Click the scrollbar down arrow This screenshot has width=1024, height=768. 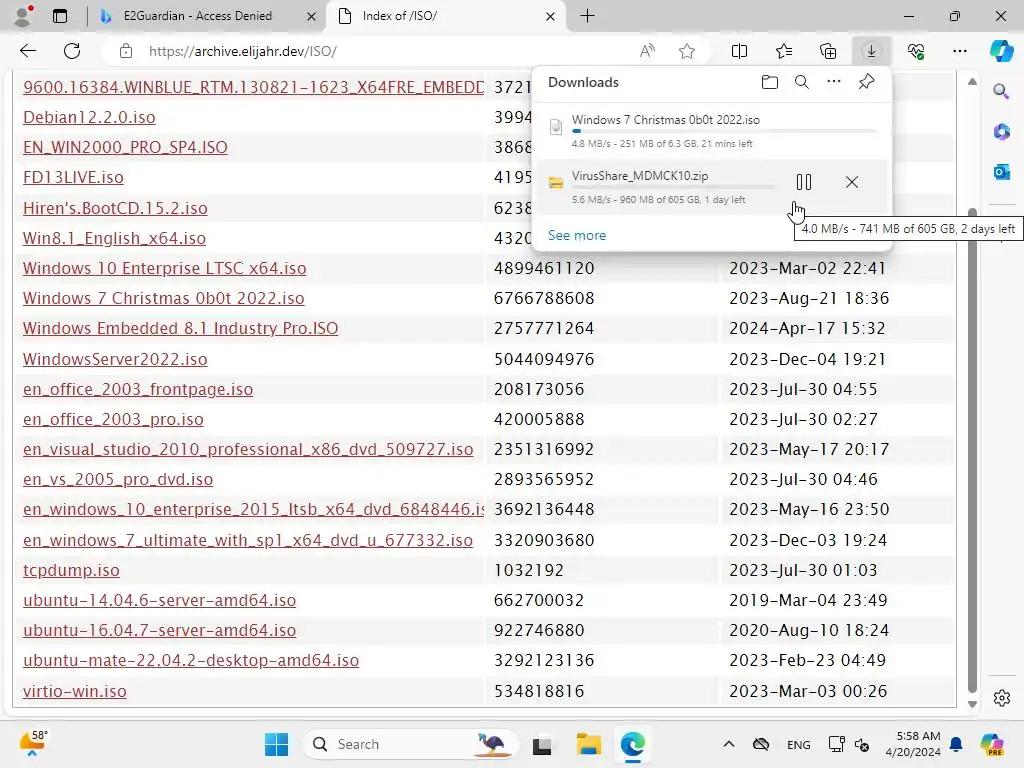click(x=972, y=704)
